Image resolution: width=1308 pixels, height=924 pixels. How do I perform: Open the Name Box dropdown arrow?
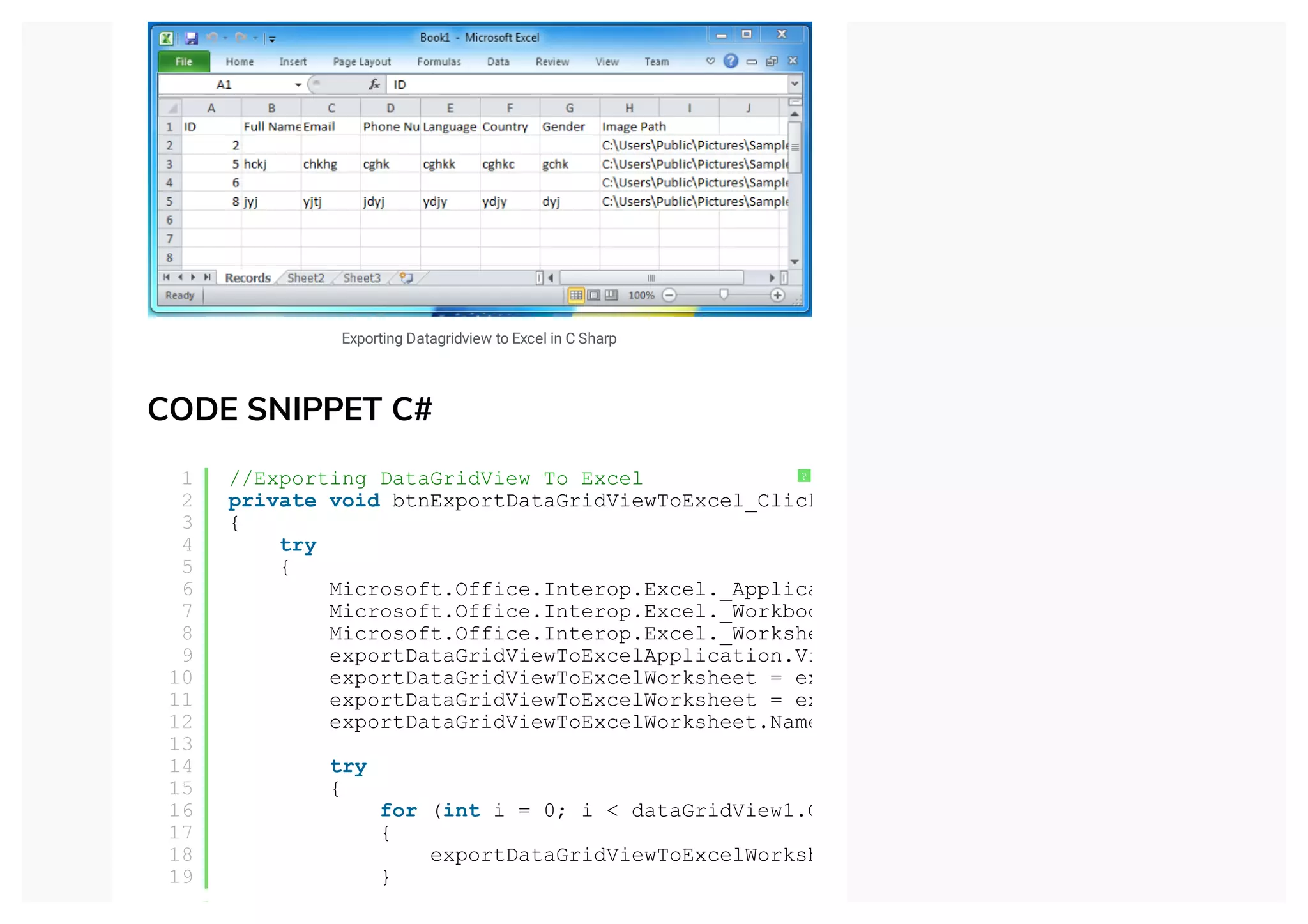[298, 84]
